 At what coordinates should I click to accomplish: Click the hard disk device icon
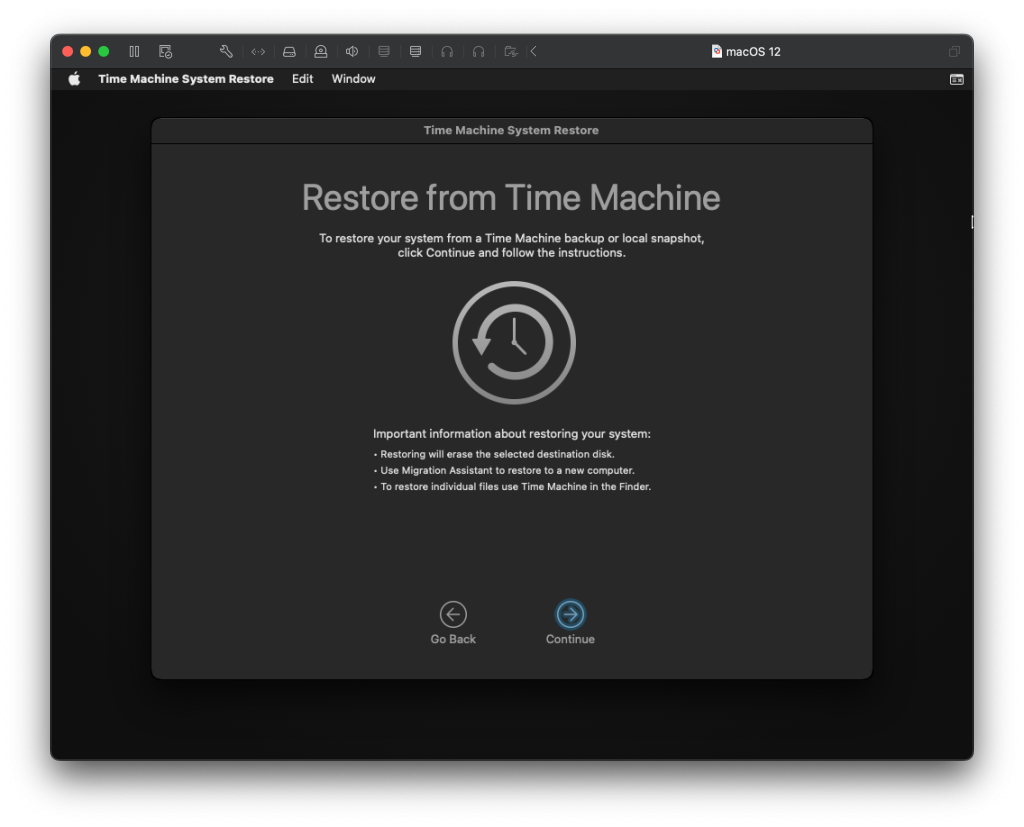click(x=289, y=51)
